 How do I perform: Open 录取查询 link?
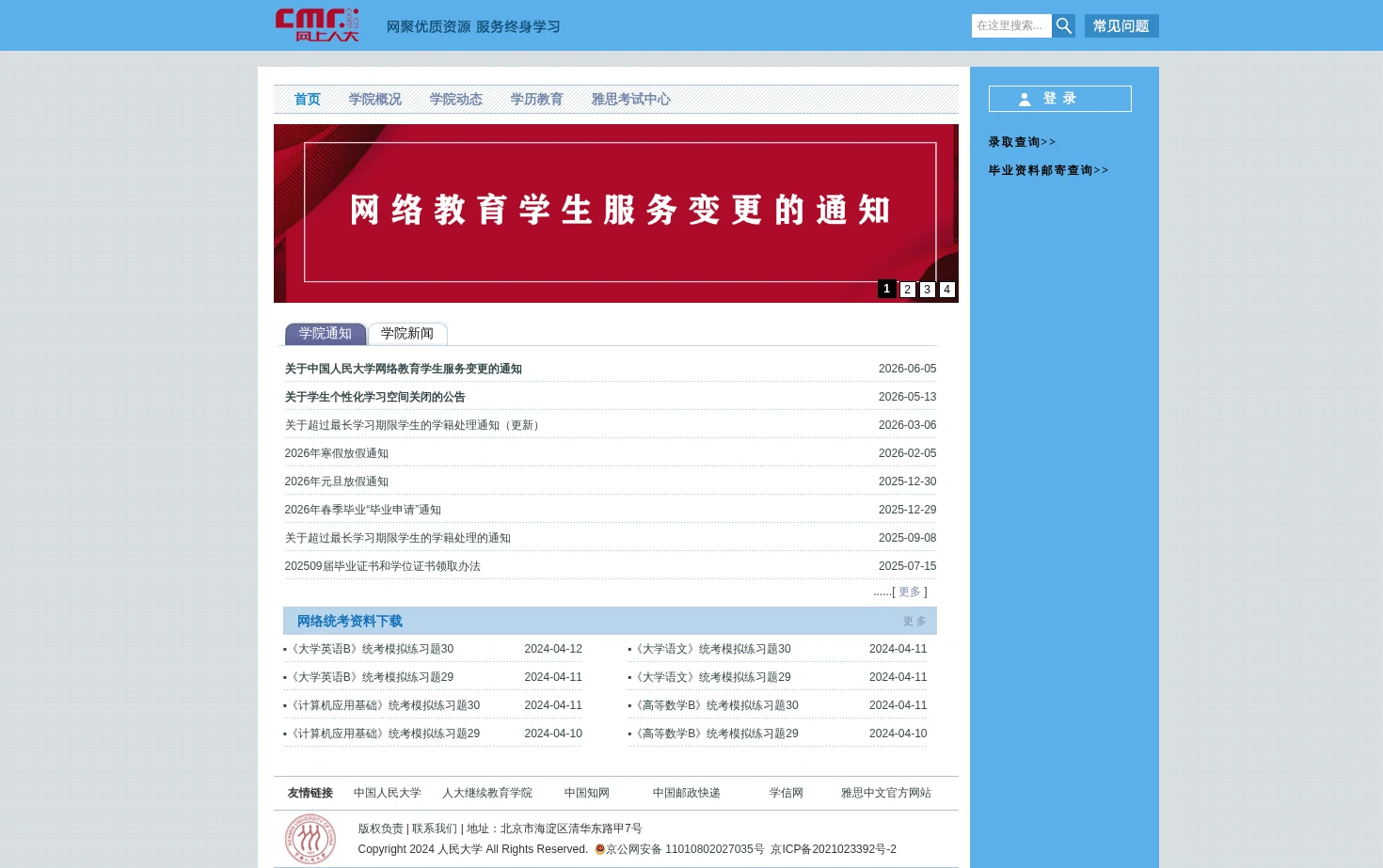tap(1022, 142)
